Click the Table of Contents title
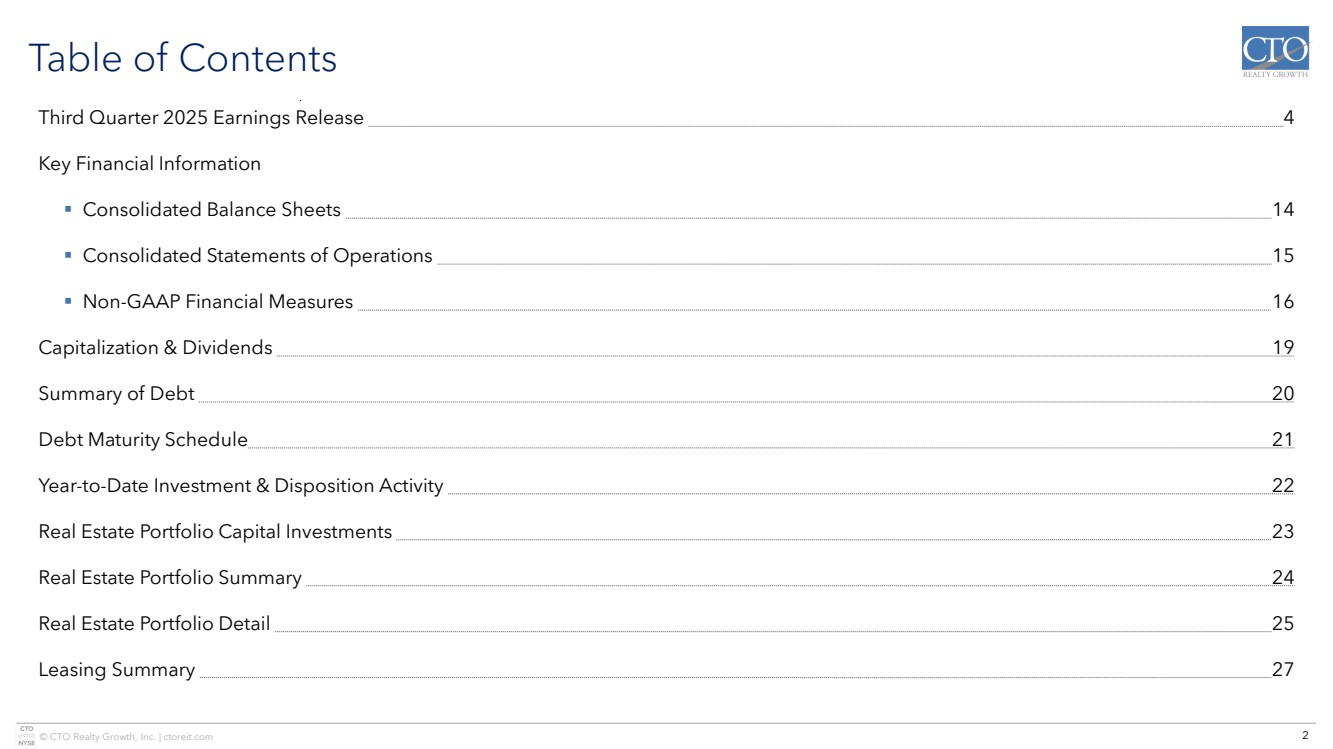1333x749 pixels. 182,58
